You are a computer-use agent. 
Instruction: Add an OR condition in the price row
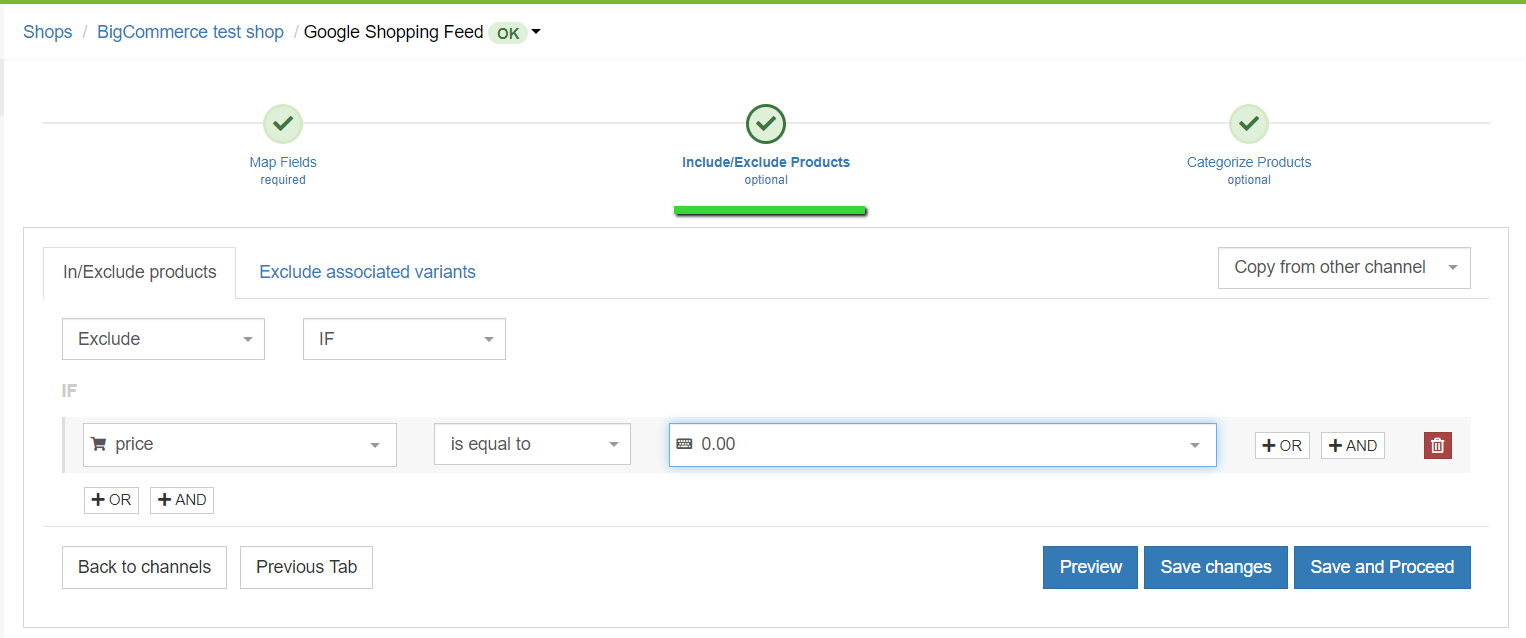tap(1282, 445)
